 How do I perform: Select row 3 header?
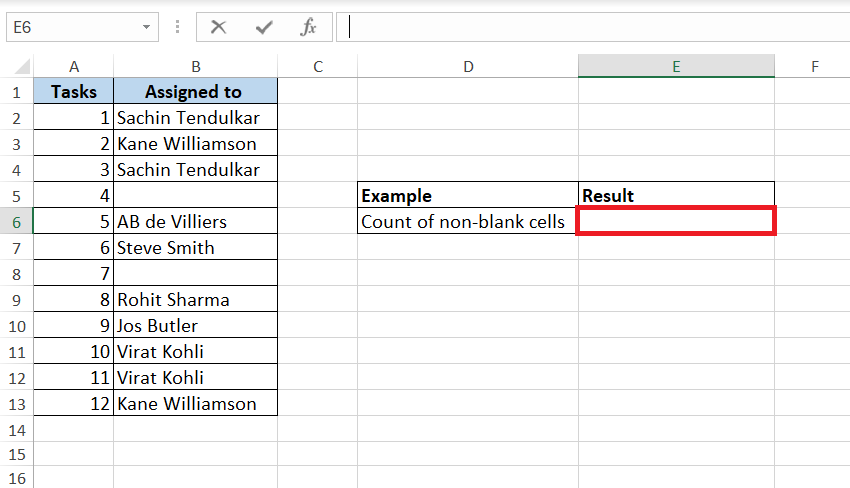pyautogui.click(x=16, y=143)
